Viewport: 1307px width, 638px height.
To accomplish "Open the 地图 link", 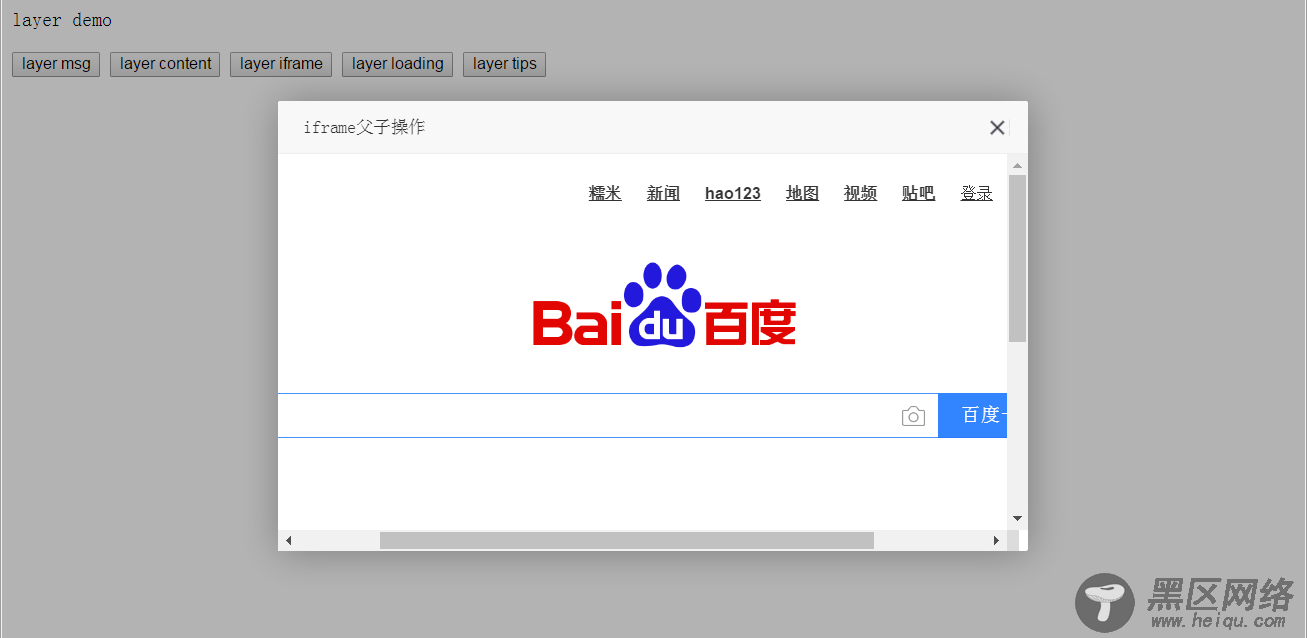I will (802, 193).
